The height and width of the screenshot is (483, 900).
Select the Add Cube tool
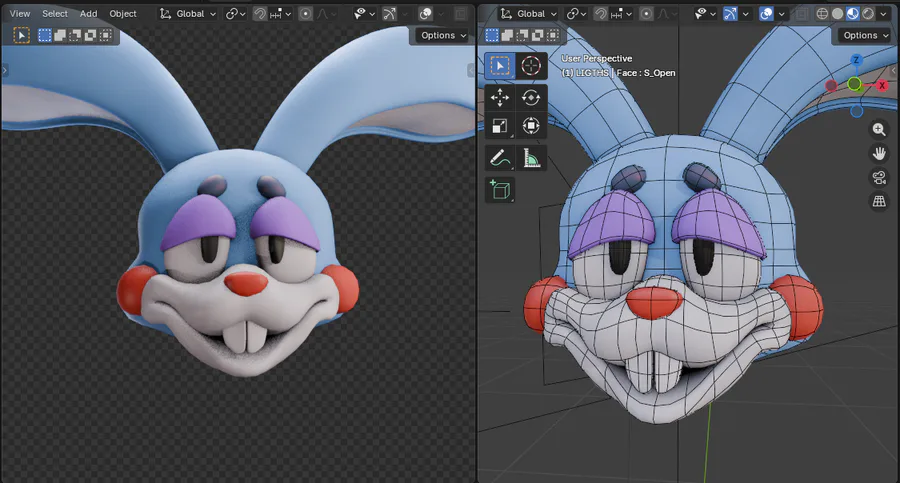coord(500,189)
